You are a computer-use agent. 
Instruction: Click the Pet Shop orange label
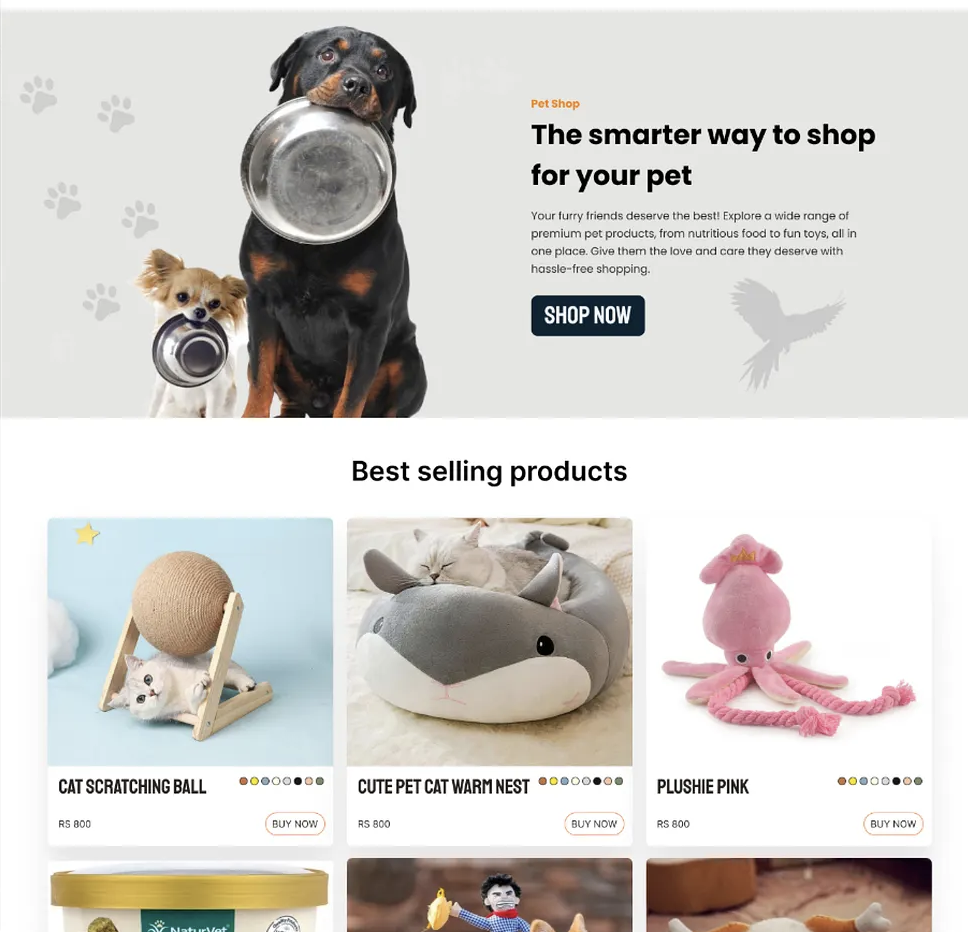coord(555,104)
